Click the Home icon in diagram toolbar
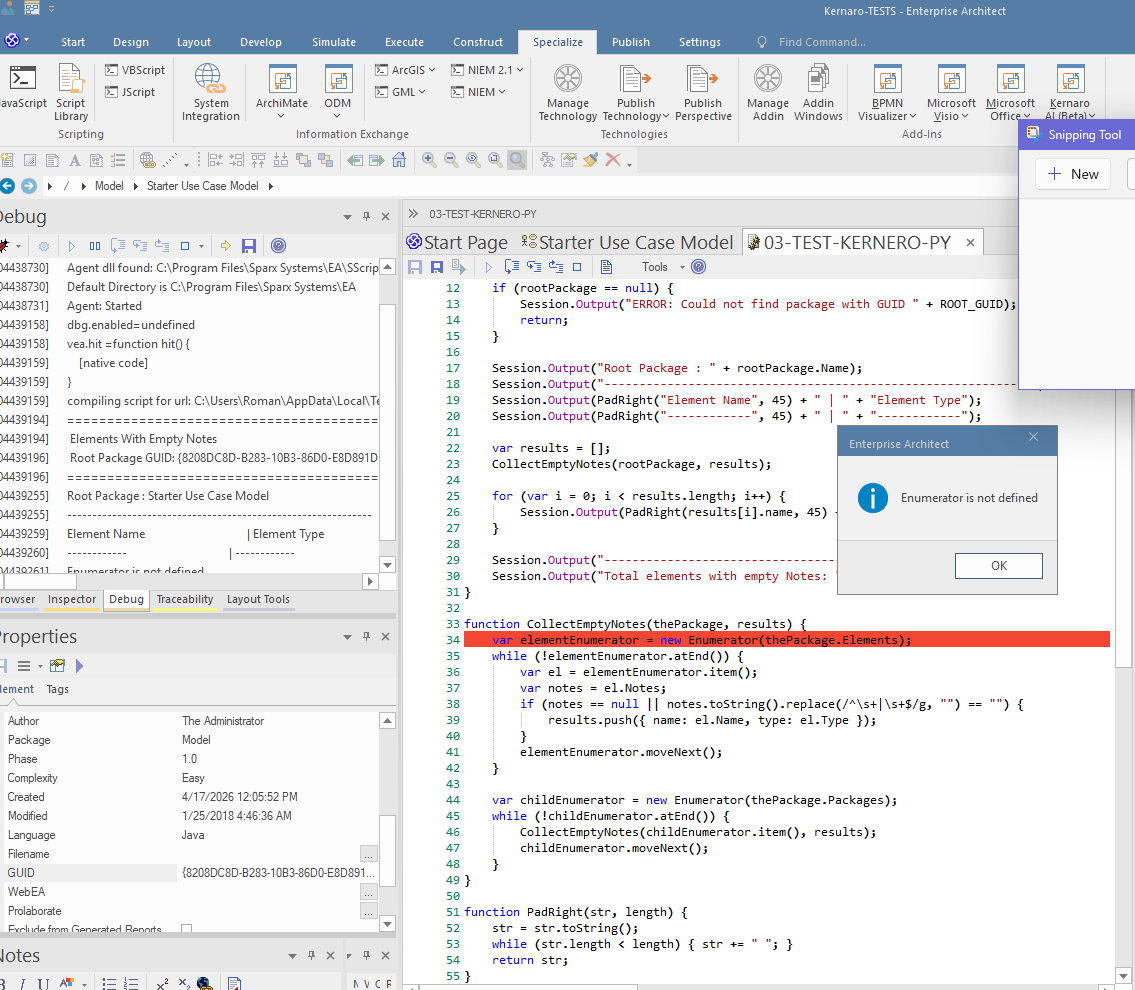Viewport: 1135px width, 990px height. 399,160
